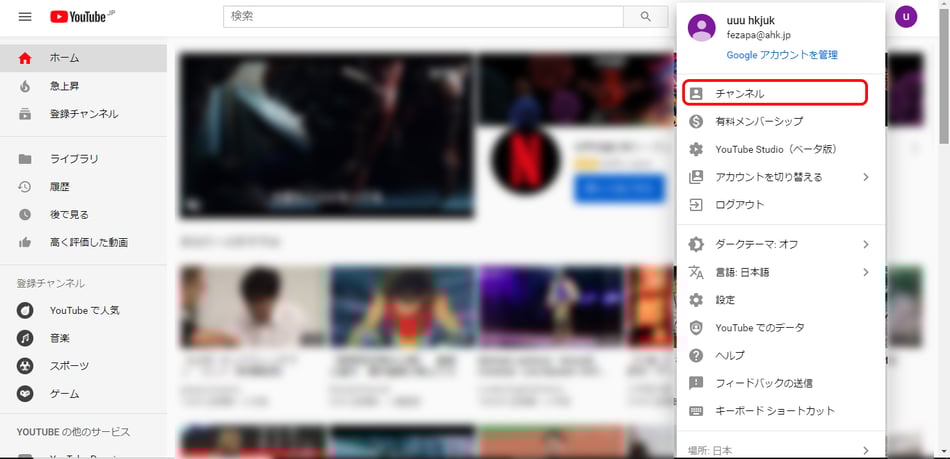Click the YouTube Studio gear icon
950x459 pixels.
click(696, 149)
